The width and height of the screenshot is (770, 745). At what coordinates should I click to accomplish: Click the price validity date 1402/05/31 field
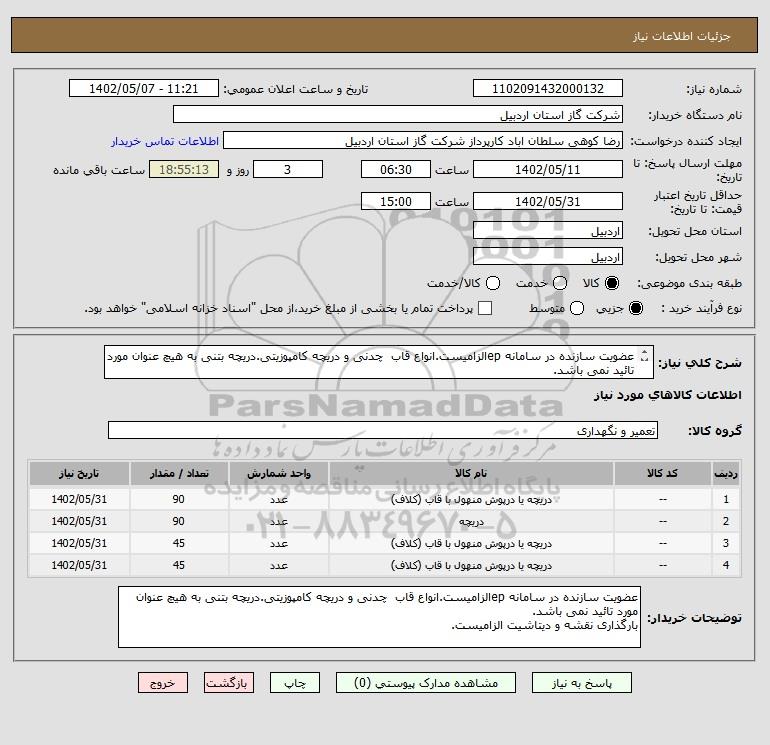tap(548, 201)
